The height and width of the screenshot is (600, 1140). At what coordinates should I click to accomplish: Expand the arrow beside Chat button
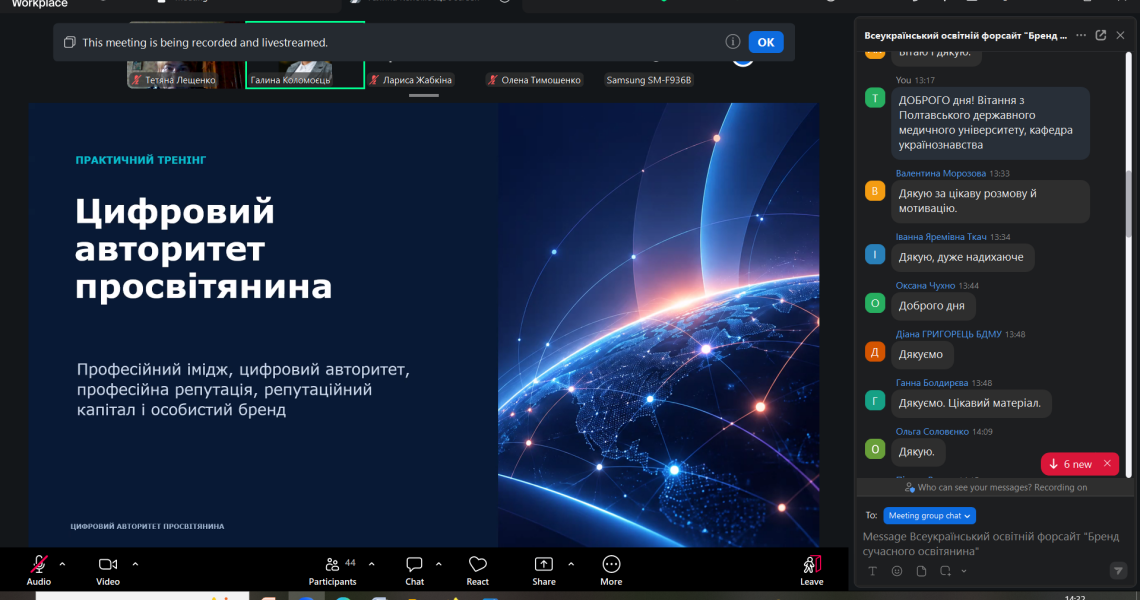(438, 564)
